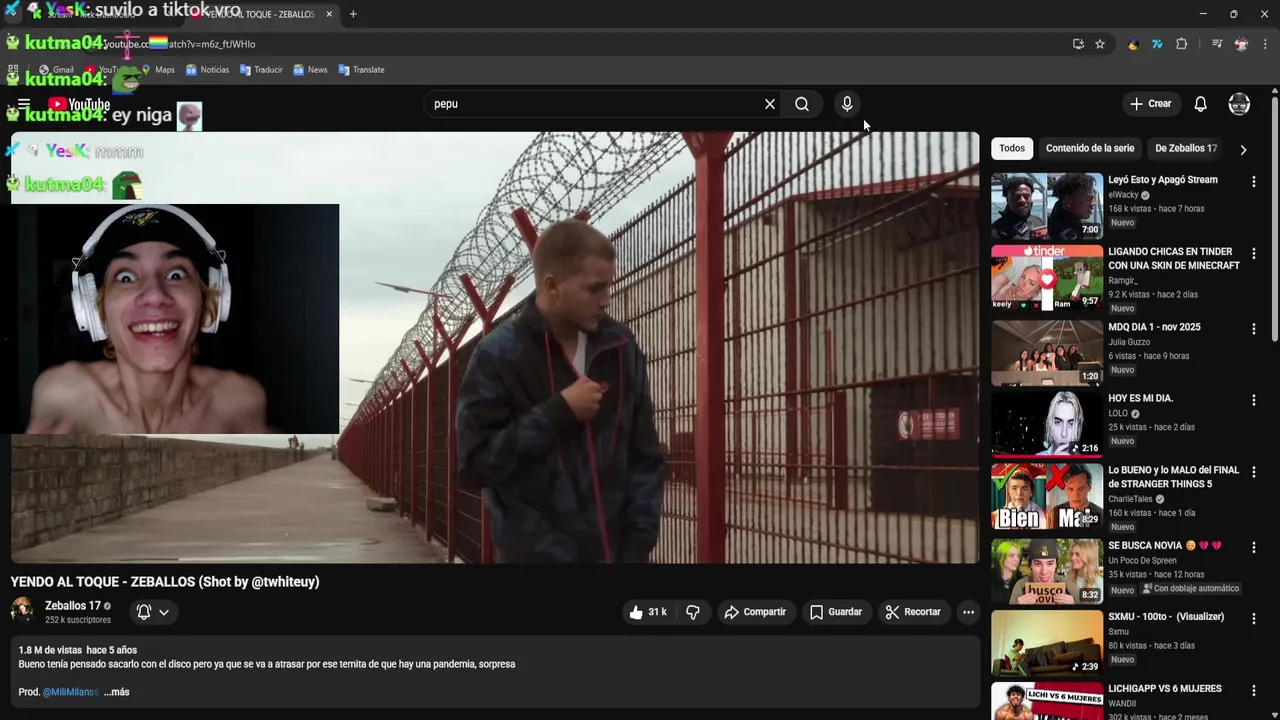The height and width of the screenshot is (720, 1280).
Task: Open the Maps bookmark
Action: pos(158,70)
